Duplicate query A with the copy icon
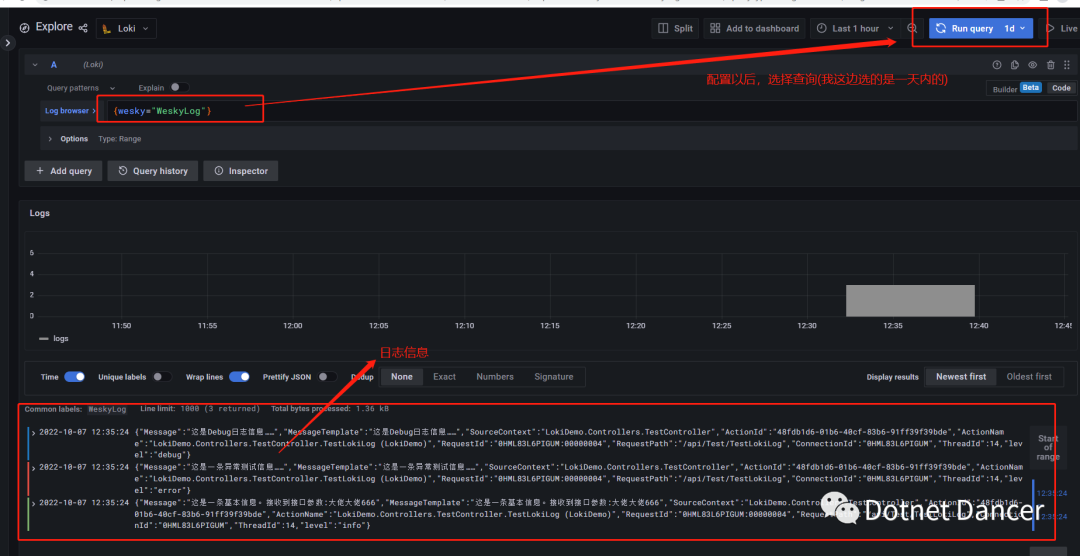The width and height of the screenshot is (1080, 556). pyautogui.click(x=1015, y=65)
